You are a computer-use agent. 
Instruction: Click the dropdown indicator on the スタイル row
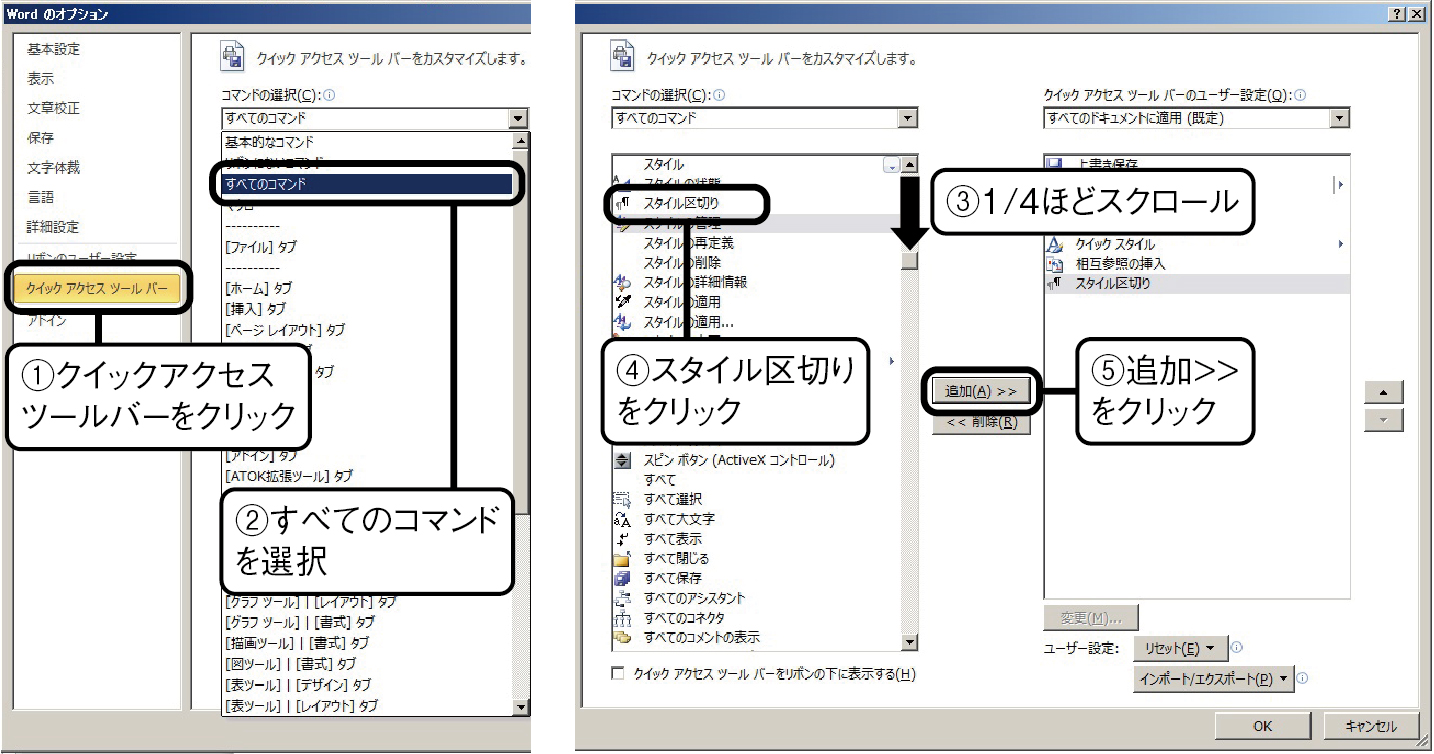(x=892, y=165)
